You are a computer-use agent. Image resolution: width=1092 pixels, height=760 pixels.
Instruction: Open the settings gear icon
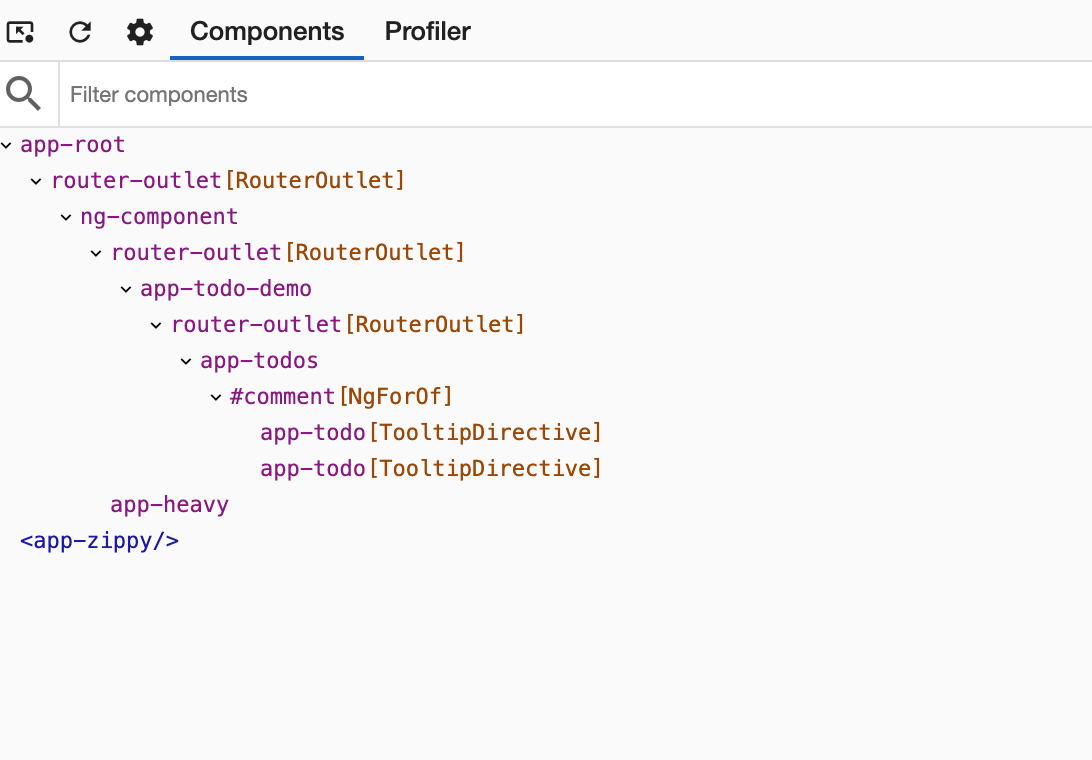point(139,31)
